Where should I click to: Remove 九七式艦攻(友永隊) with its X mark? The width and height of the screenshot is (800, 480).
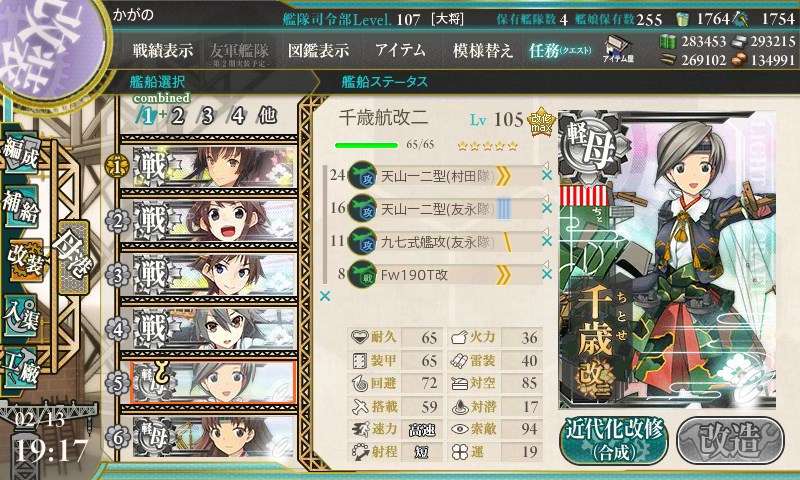546,241
